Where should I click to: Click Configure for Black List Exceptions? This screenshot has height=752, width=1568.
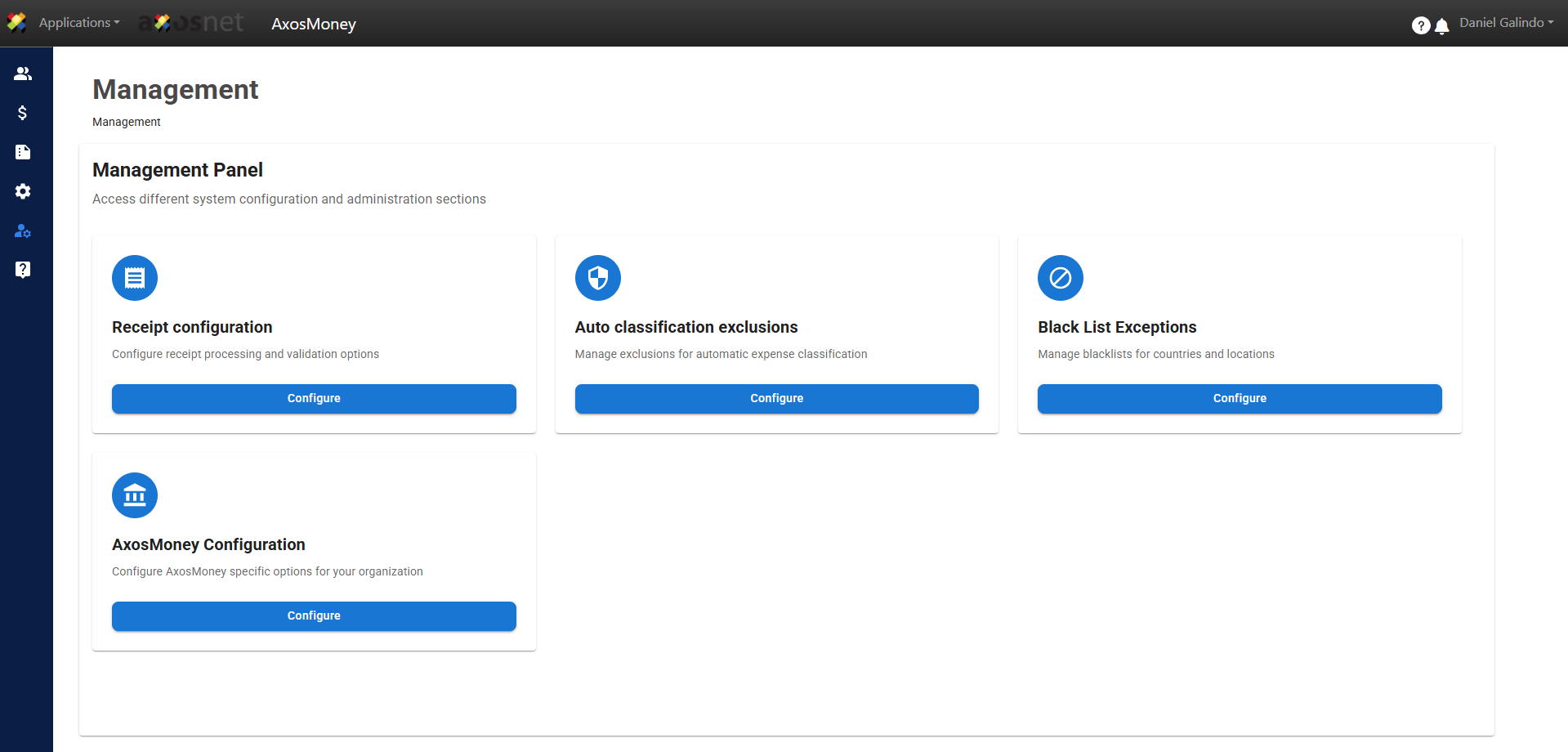[1239, 398]
